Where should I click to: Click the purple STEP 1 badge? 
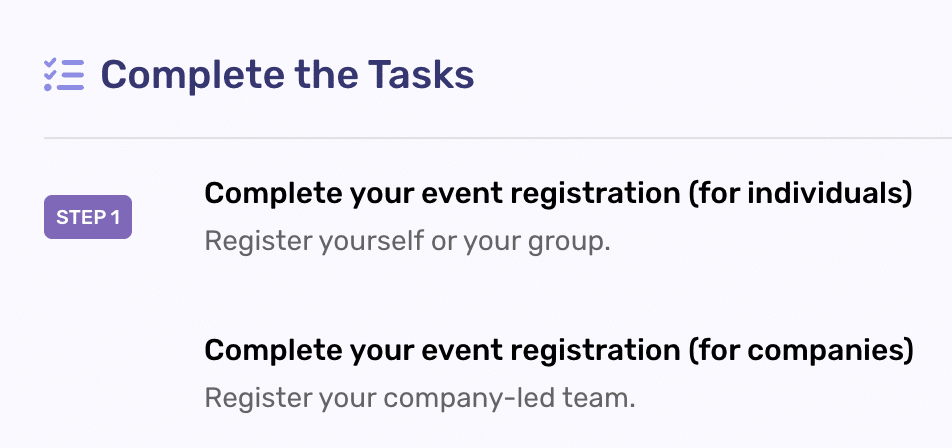click(88, 217)
